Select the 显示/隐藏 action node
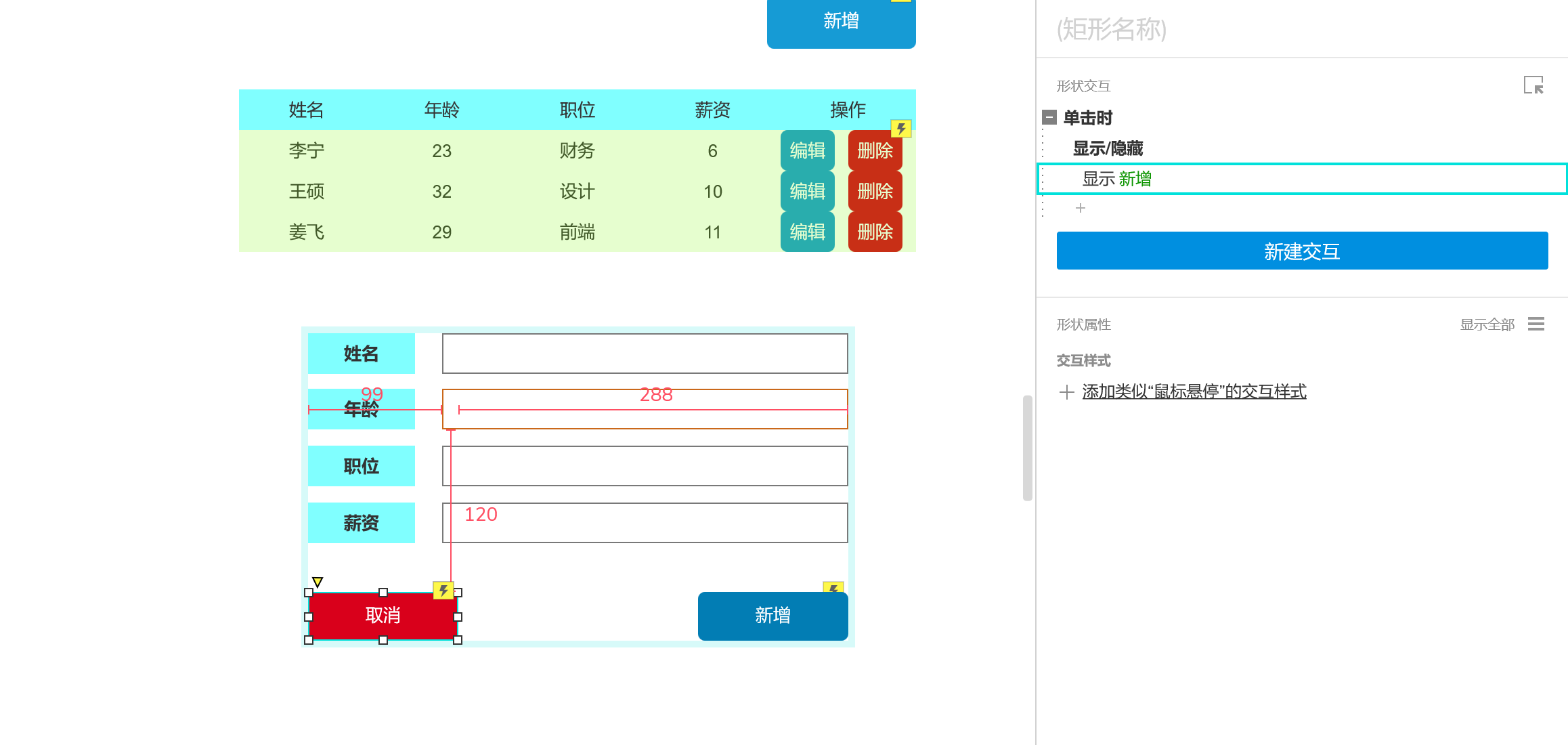This screenshot has height=745, width=1568. pos(1108,148)
